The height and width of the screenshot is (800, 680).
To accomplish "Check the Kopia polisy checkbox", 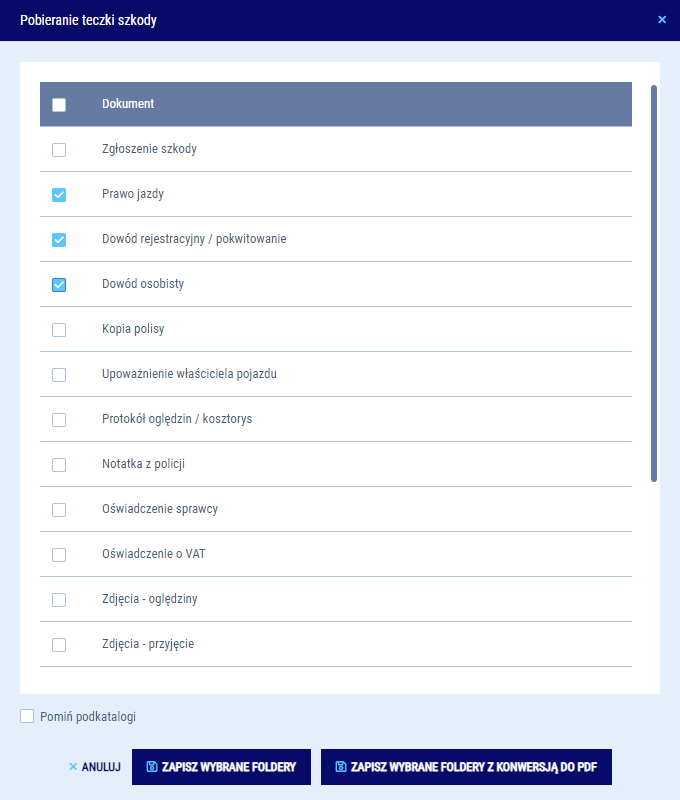I will [x=59, y=330].
